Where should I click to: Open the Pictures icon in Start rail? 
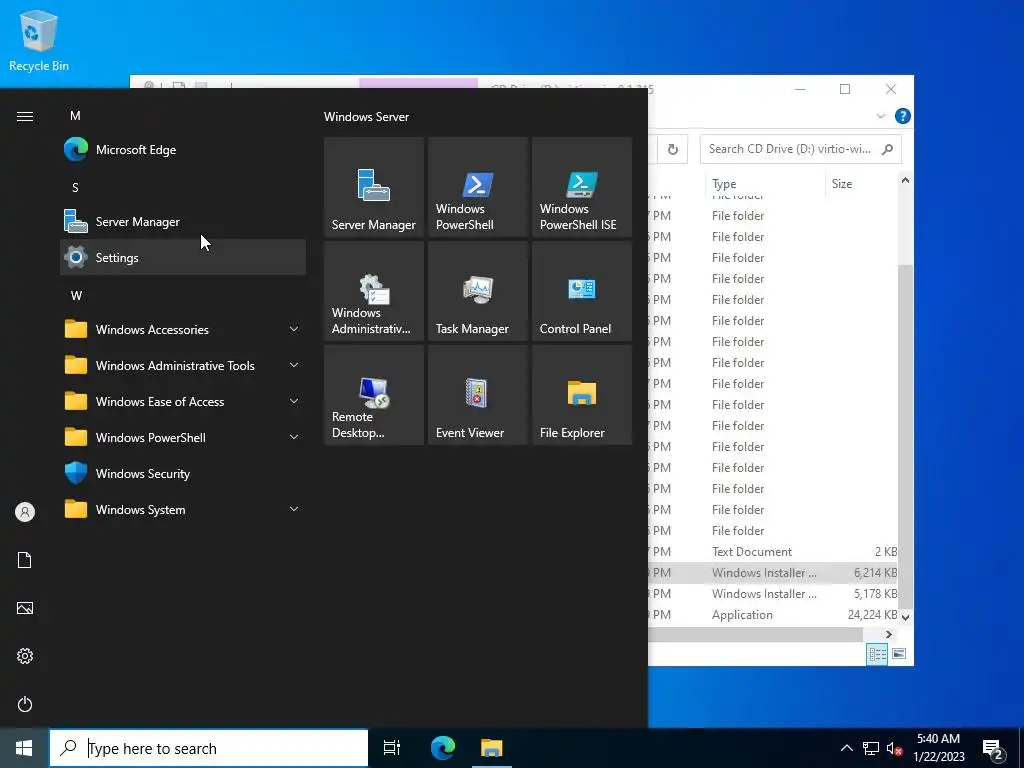click(x=25, y=608)
